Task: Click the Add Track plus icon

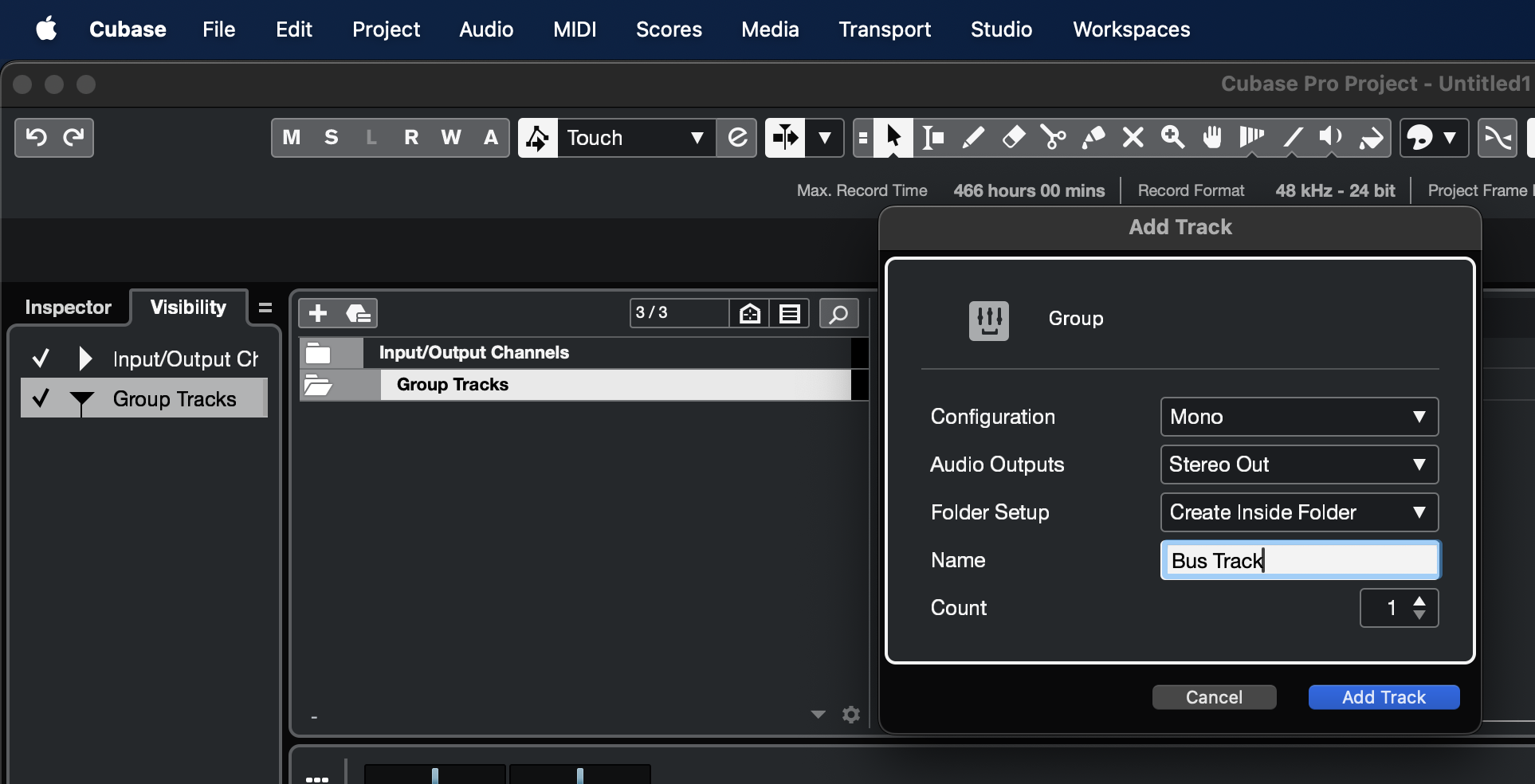Action: pyautogui.click(x=318, y=313)
